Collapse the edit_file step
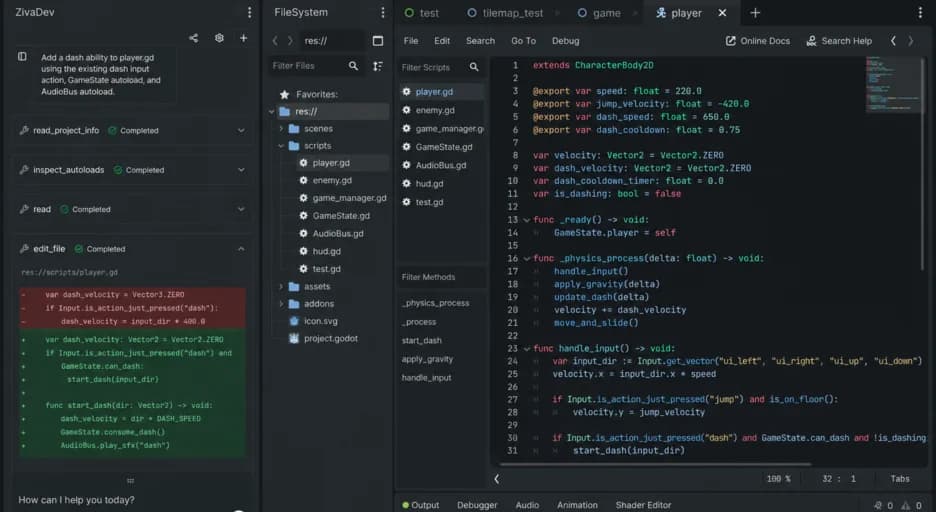The height and width of the screenshot is (512, 936). (241, 248)
